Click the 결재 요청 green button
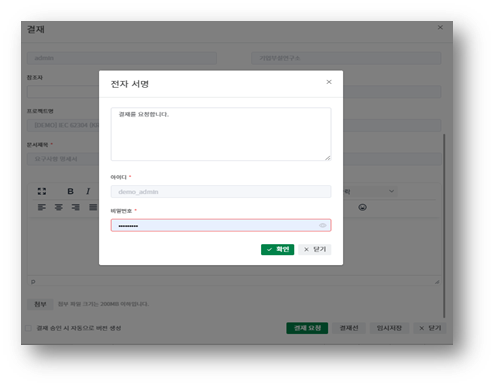The image size is (495, 387). coord(307,328)
